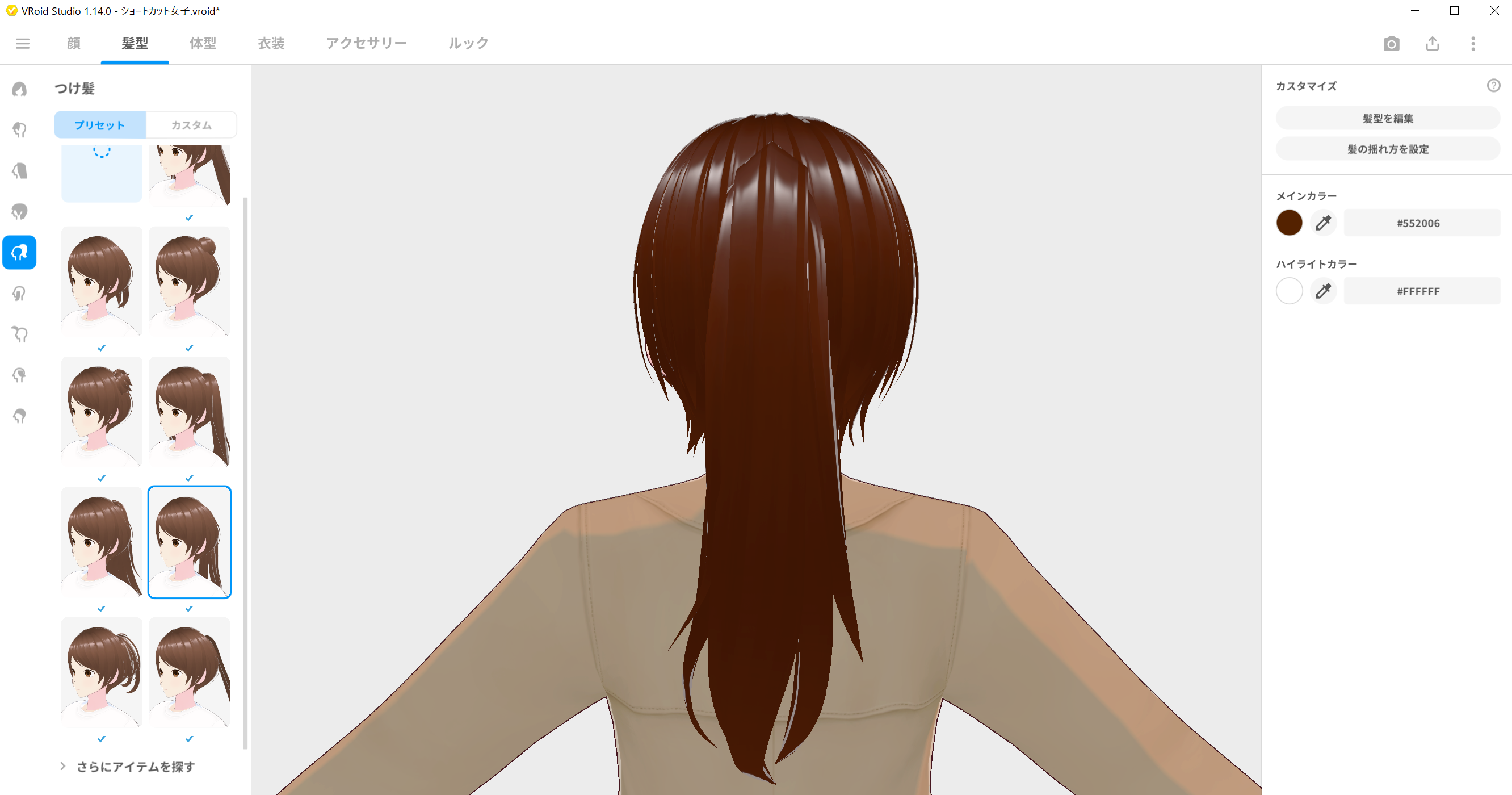Click the main color eyedropper icon

click(x=1323, y=223)
